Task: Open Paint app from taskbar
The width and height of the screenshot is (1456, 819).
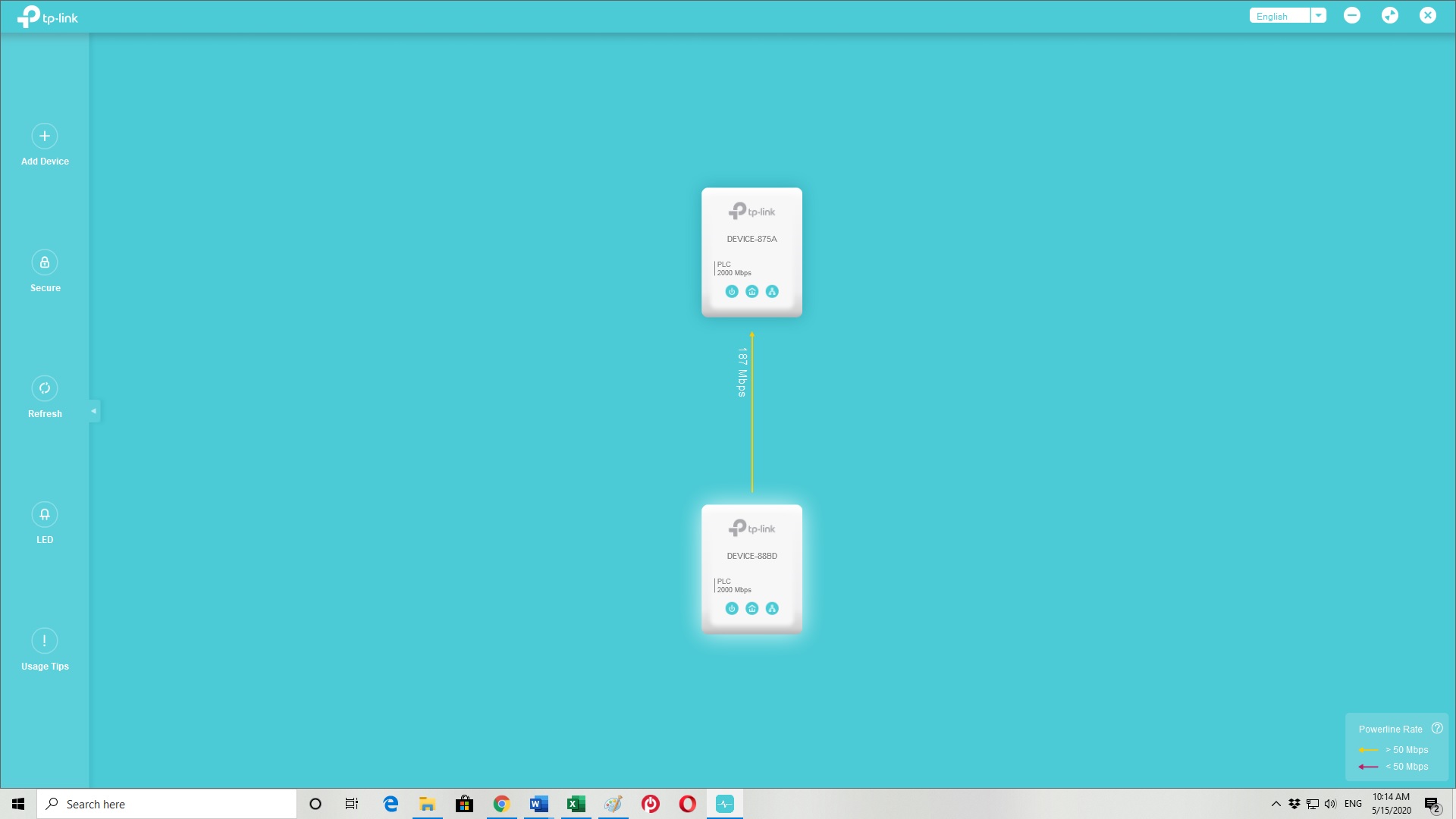Action: [613, 804]
